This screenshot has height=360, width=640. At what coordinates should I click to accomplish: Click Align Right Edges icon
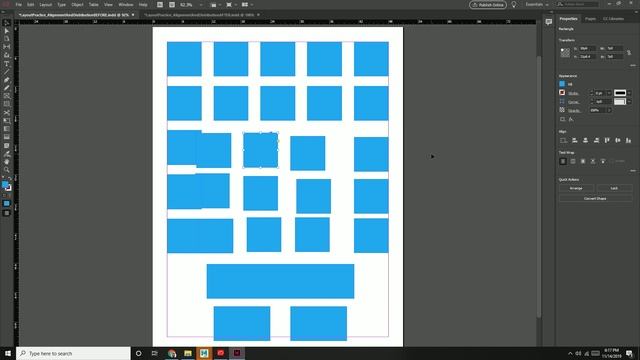(x=596, y=140)
